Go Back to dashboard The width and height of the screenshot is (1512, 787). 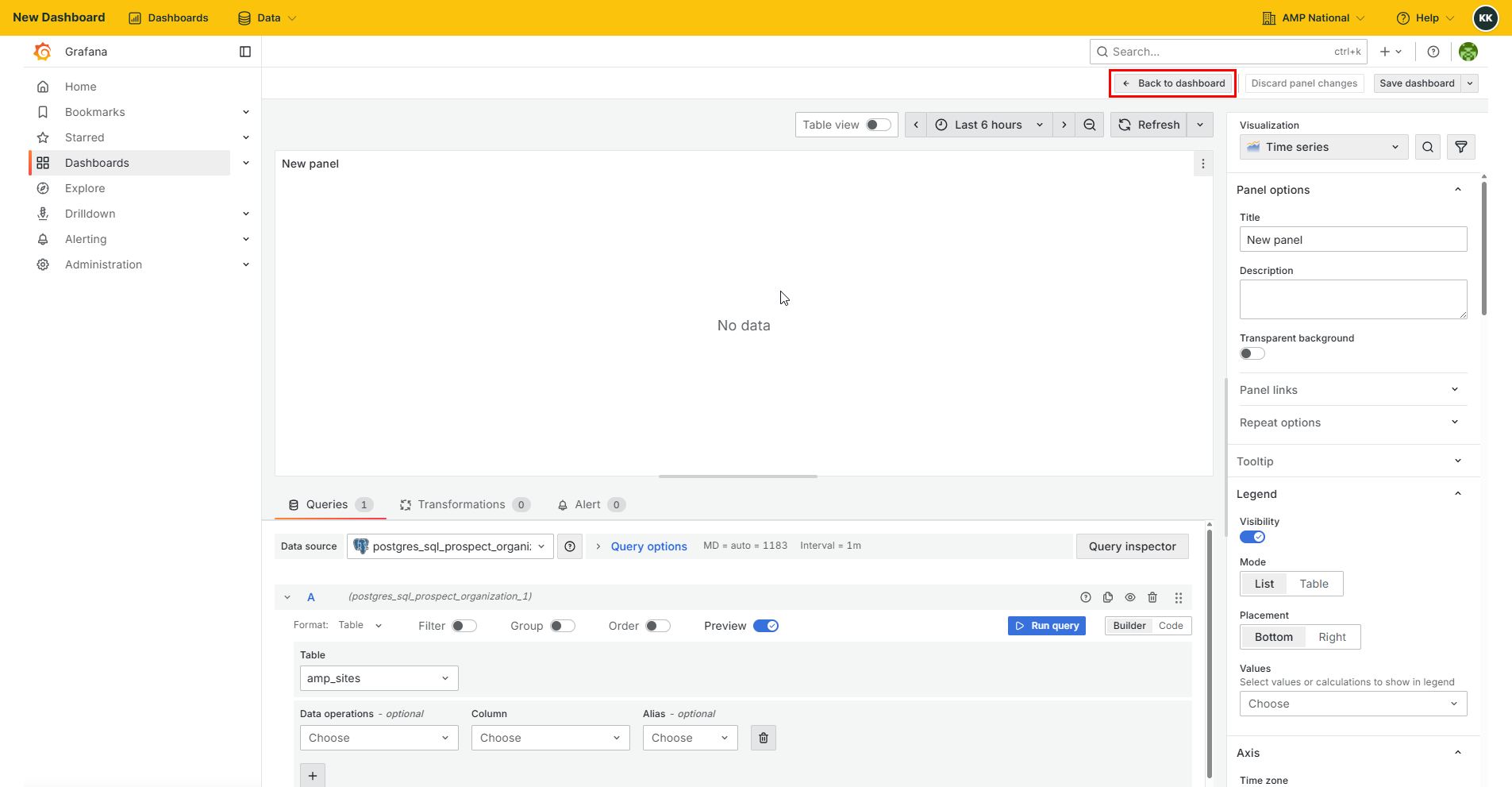[1174, 83]
